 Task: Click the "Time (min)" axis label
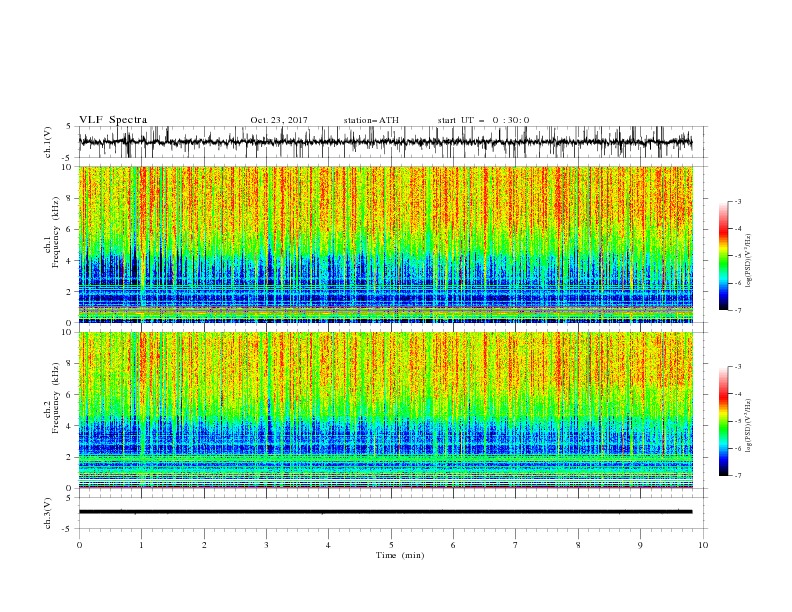(400, 555)
